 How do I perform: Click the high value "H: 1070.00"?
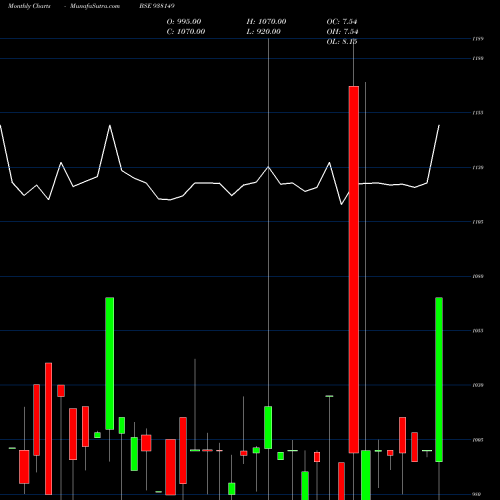[266, 22]
